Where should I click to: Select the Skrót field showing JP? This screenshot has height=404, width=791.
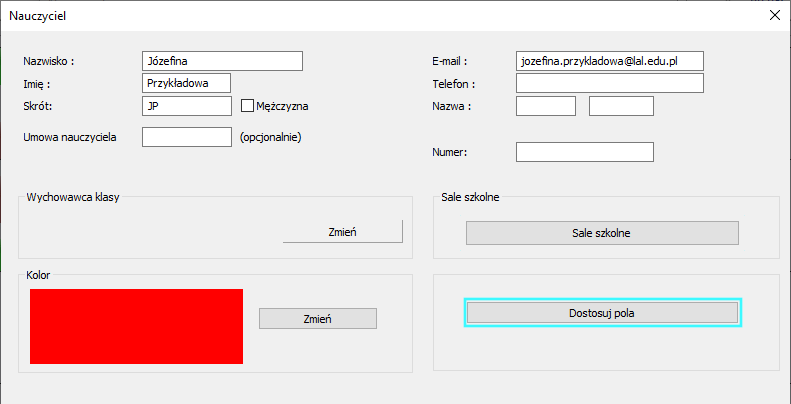[187, 106]
